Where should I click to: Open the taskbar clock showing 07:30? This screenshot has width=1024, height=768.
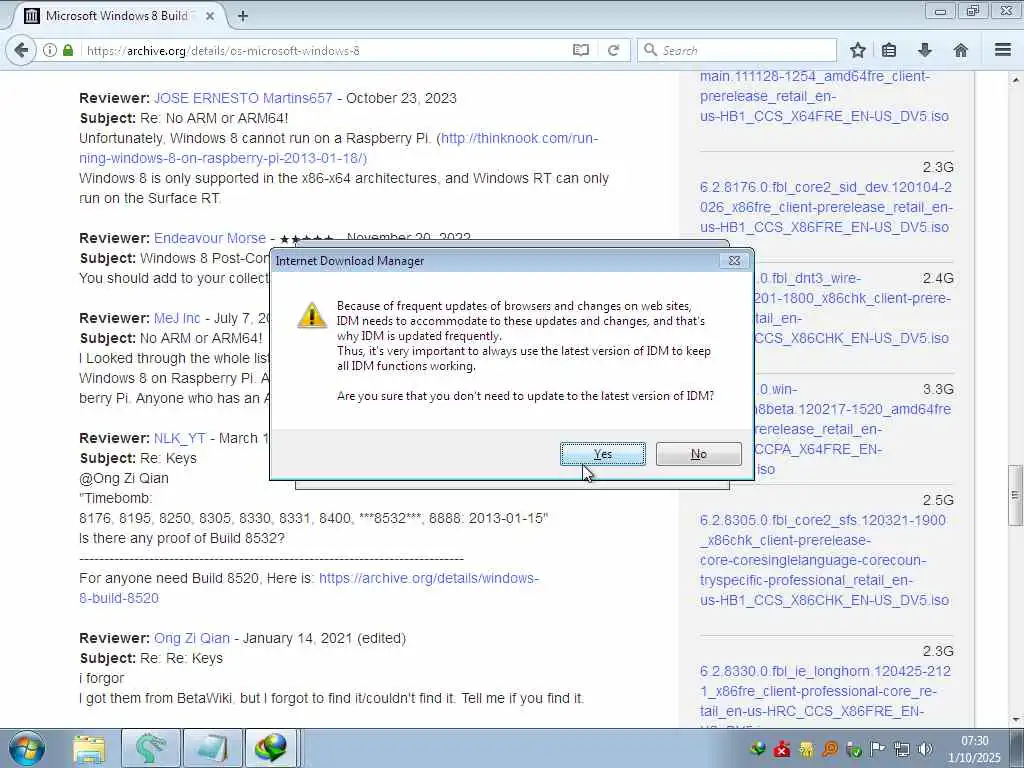pos(974,749)
